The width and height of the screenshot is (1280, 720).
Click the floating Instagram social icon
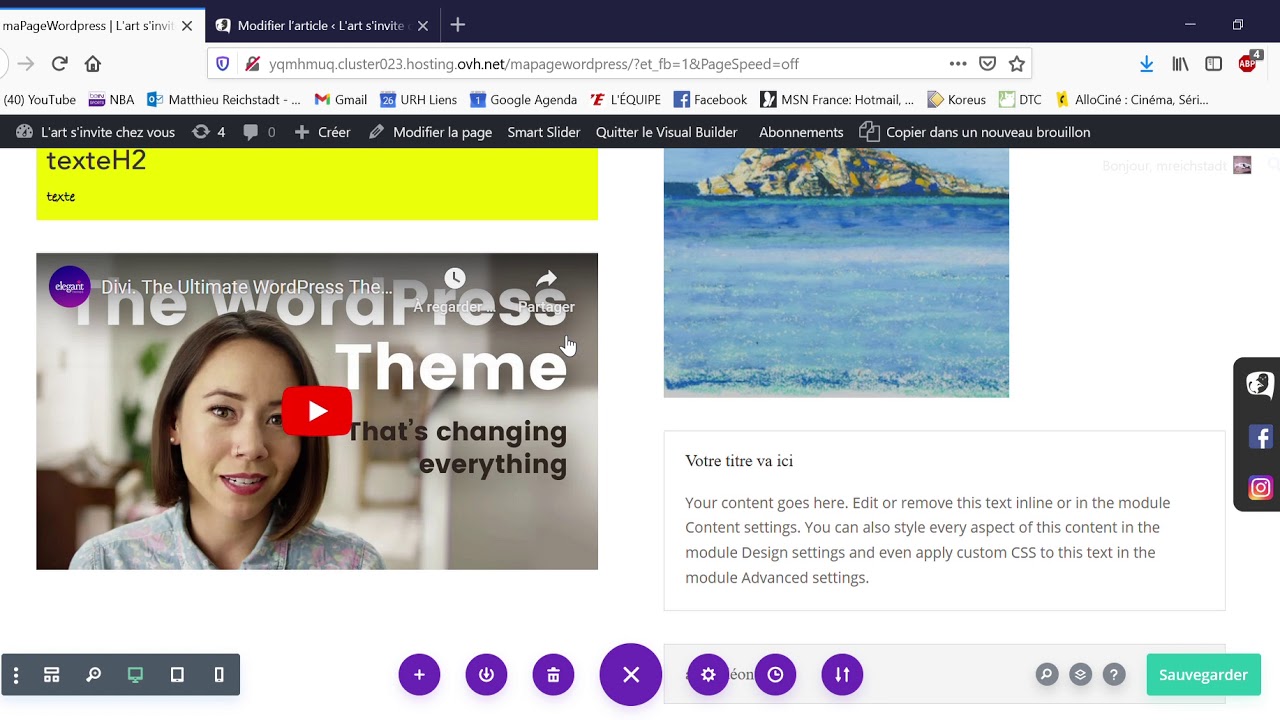coord(1260,488)
